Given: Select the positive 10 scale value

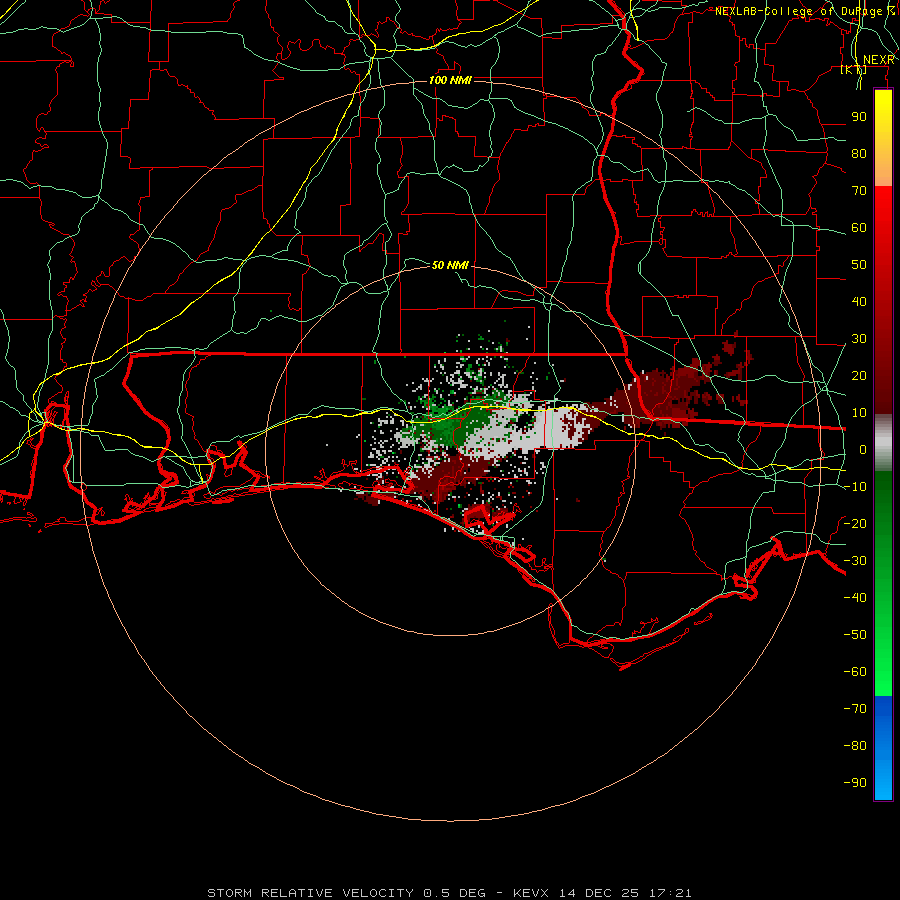Looking at the screenshot, I should tap(859, 413).
